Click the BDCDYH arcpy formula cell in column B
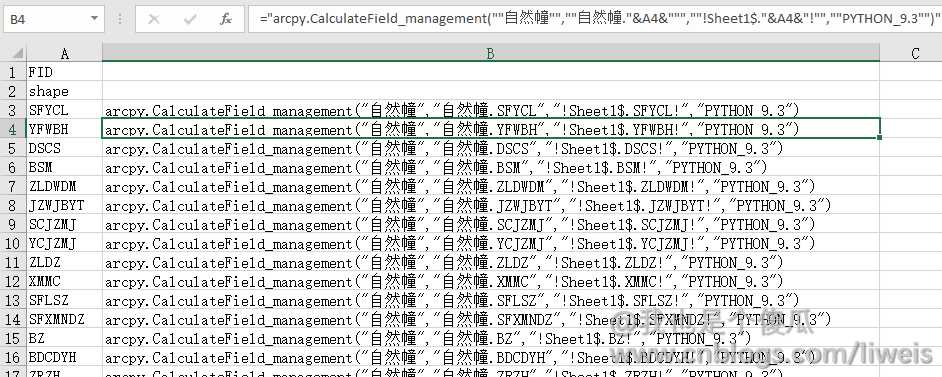The image size is (942, 377). [x=491, y=357]
